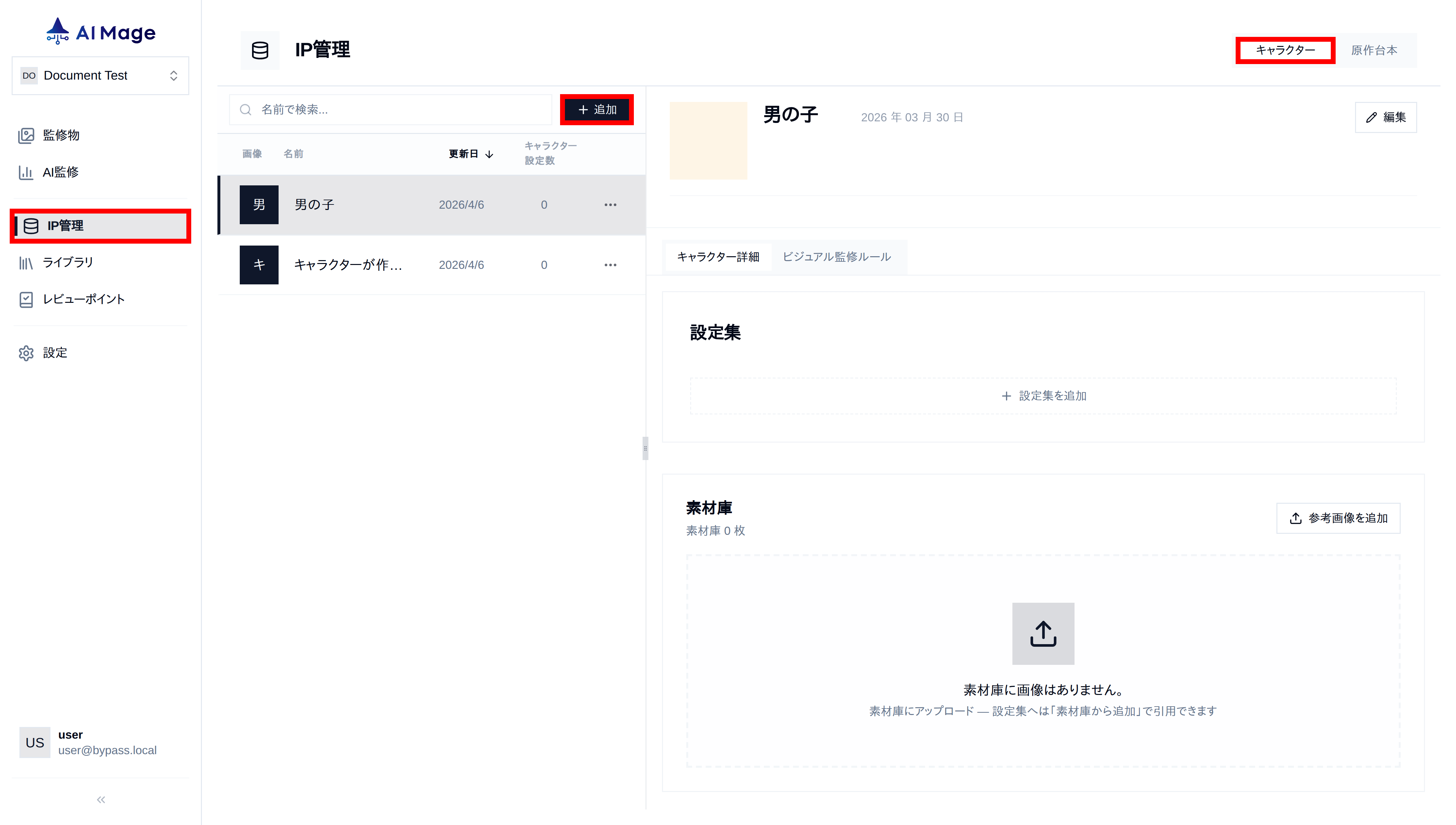The width and height of the screenshot is (1456, 825).
Task: Open 監修物 in the sidebar
Action: [100, 135]
